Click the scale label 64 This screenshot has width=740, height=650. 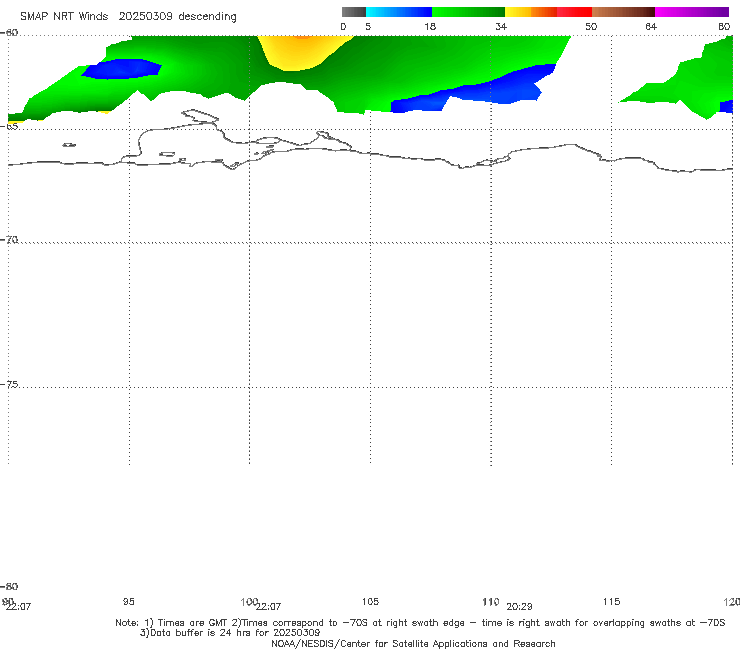pos(651,26)
